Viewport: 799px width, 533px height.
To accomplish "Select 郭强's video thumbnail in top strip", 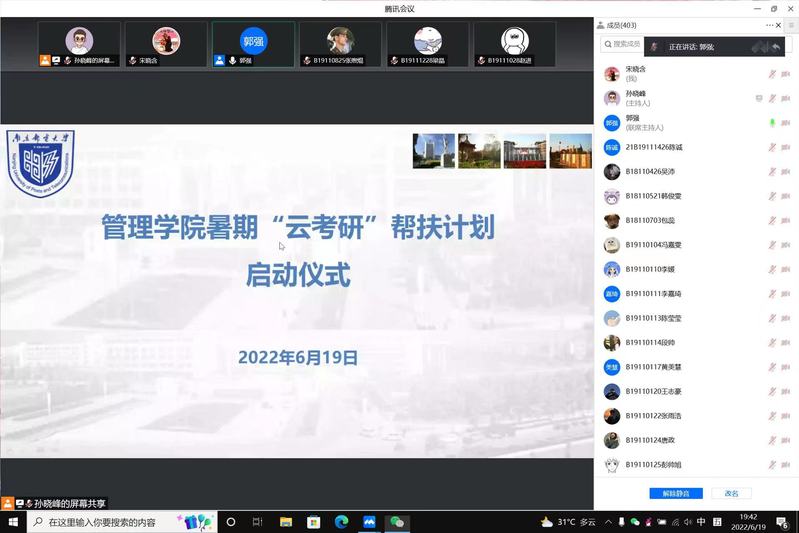I will click(254, 44).
